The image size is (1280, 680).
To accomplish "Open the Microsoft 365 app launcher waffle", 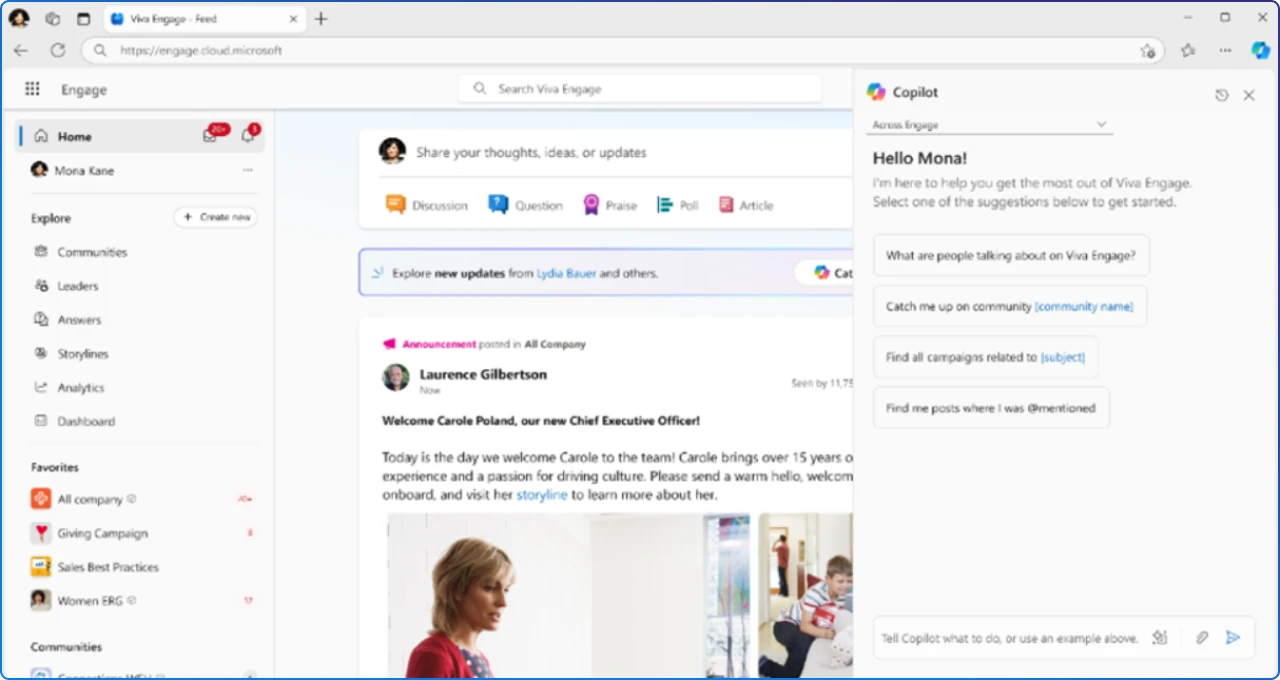I will click(x=32, y=89).
